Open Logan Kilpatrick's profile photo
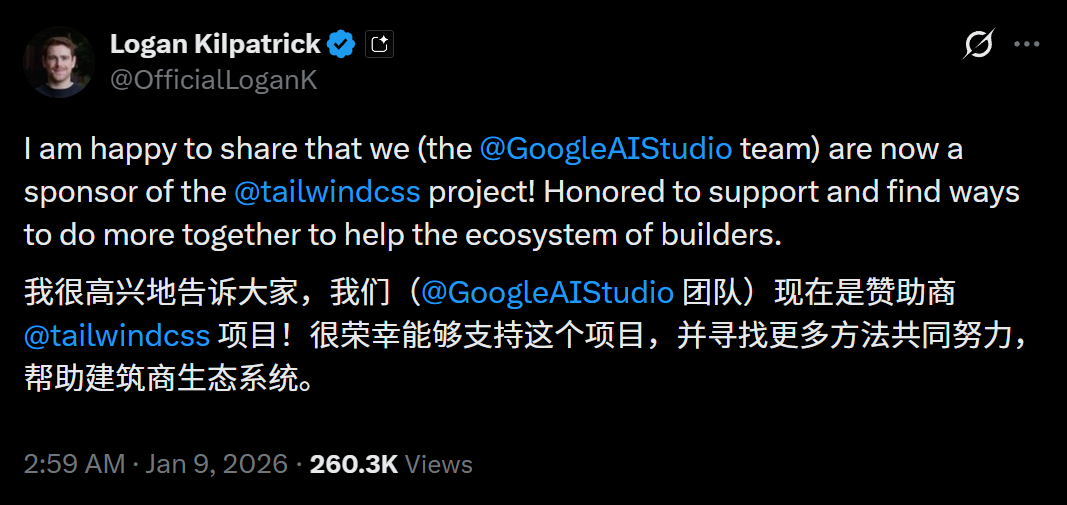 point(59,62)
